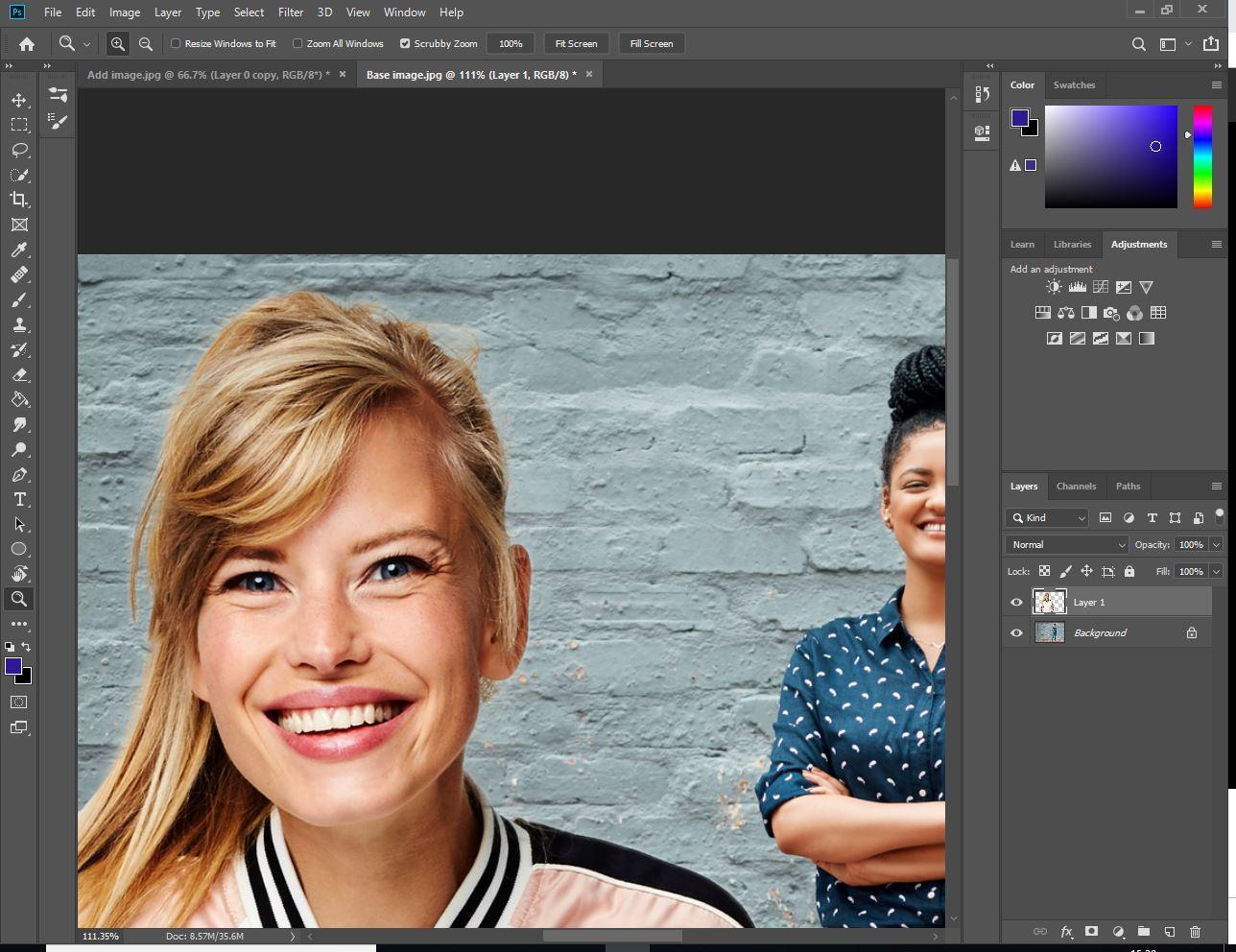Select the Path Selection tool
Screen dimensions: 1236x952
click(19, 524)
